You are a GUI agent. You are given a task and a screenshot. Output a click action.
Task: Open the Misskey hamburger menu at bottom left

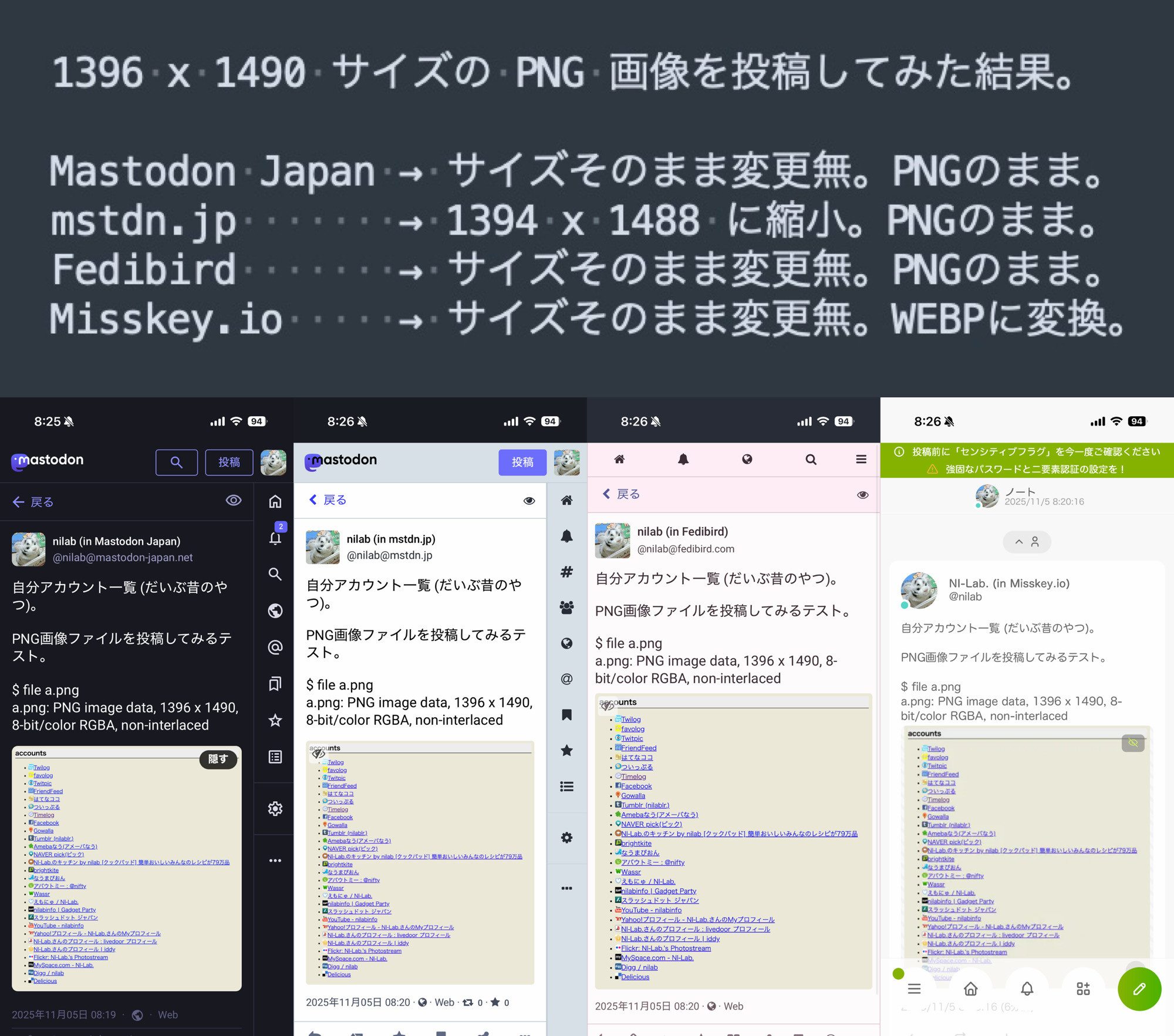[913, 989]
